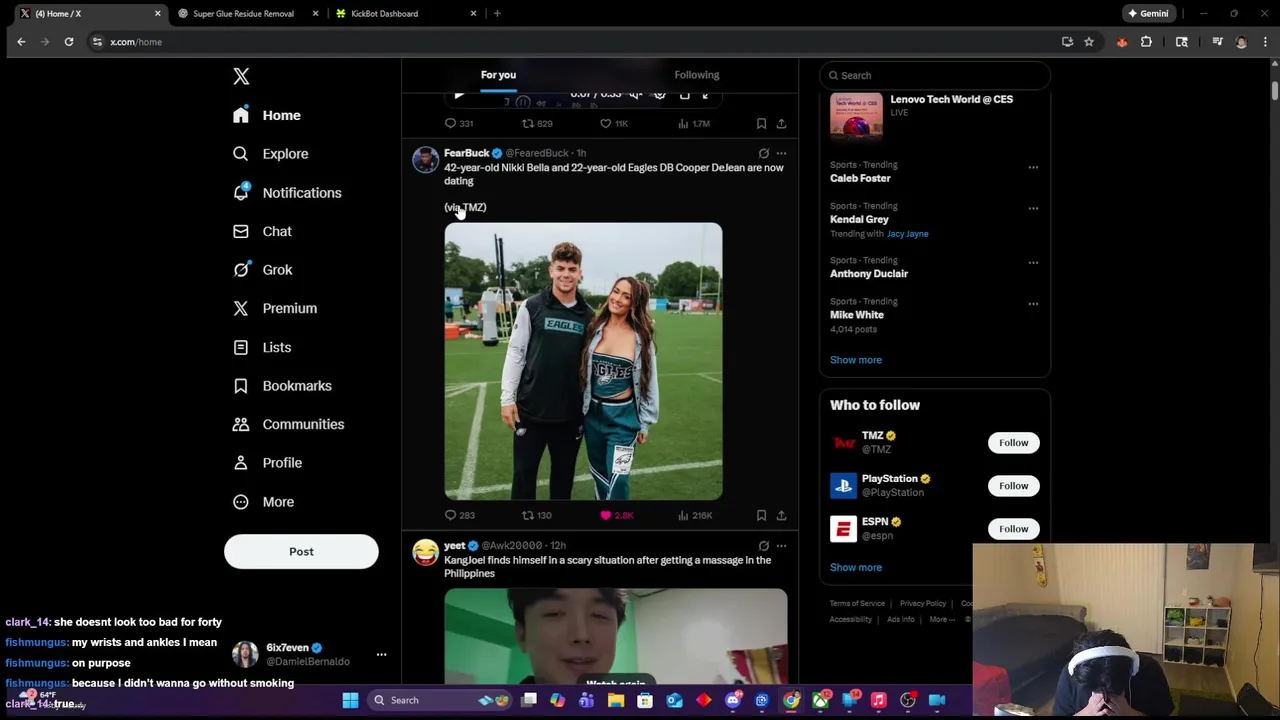This screenshot has width=1280, height=720.
Task: Open yeet post more menu
Action: coord(781,545)
